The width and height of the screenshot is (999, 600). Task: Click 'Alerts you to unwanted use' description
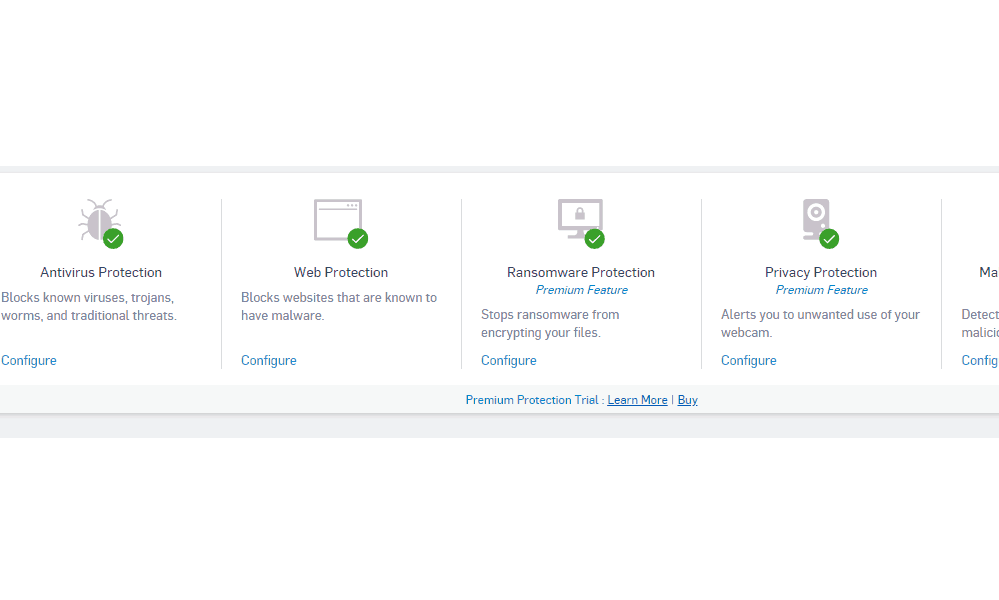(x=821, y=324)
